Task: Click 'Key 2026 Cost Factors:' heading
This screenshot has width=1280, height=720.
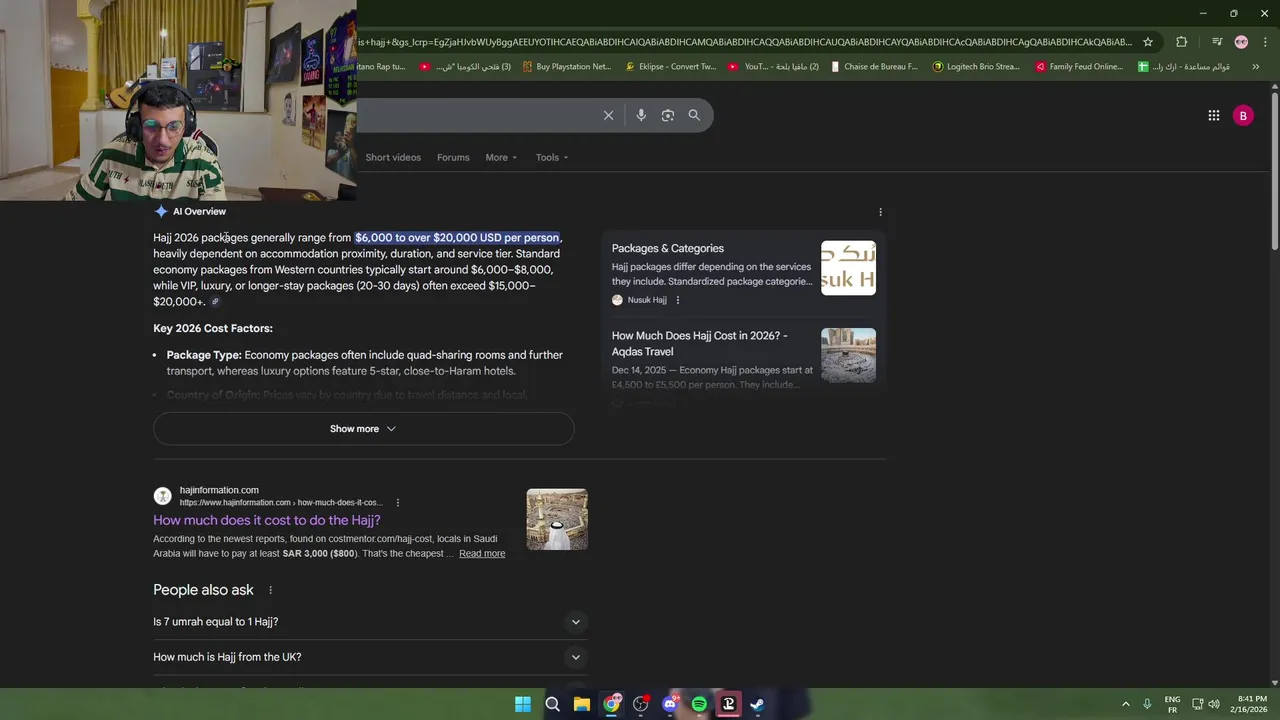Action: pos(213,328)
